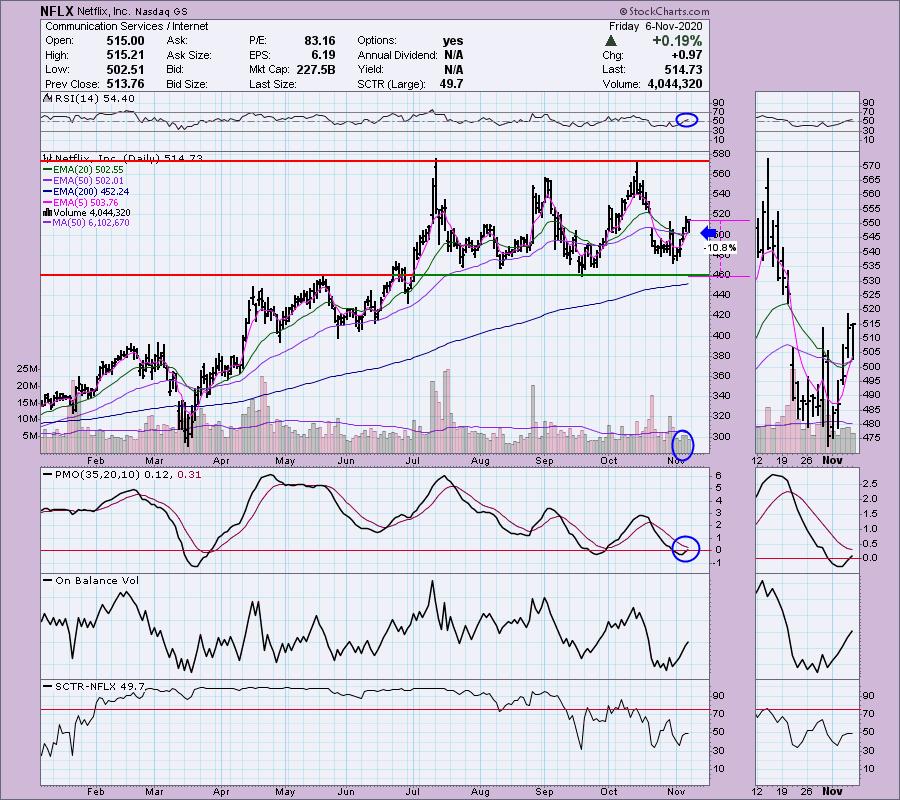Click the 'SCTR-NFLX 49.7' panel label
This screenshot has height=800, width=900.
tap(100, 686)
